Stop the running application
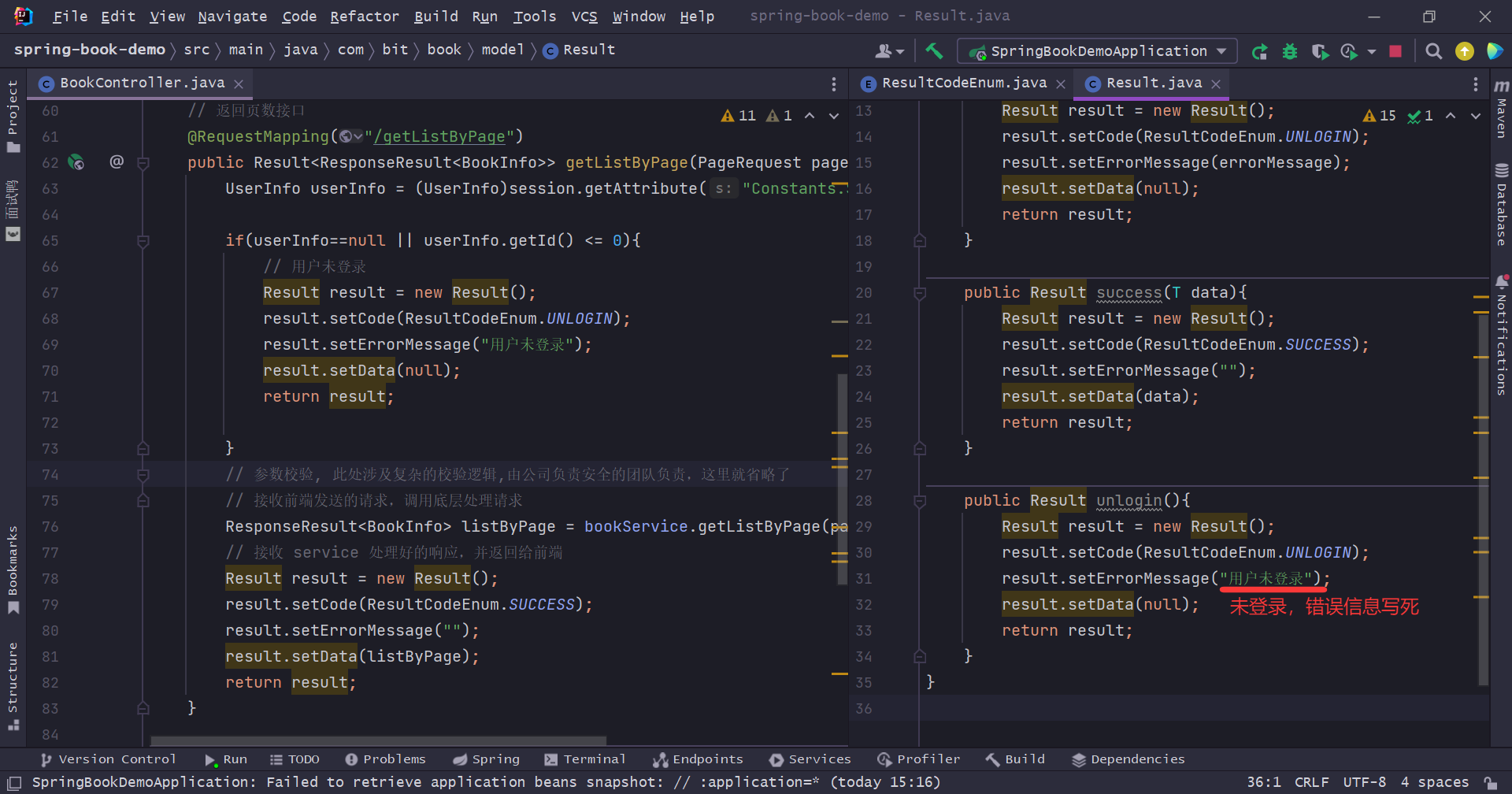The image size is (1512, 794). click(1395, 51)
